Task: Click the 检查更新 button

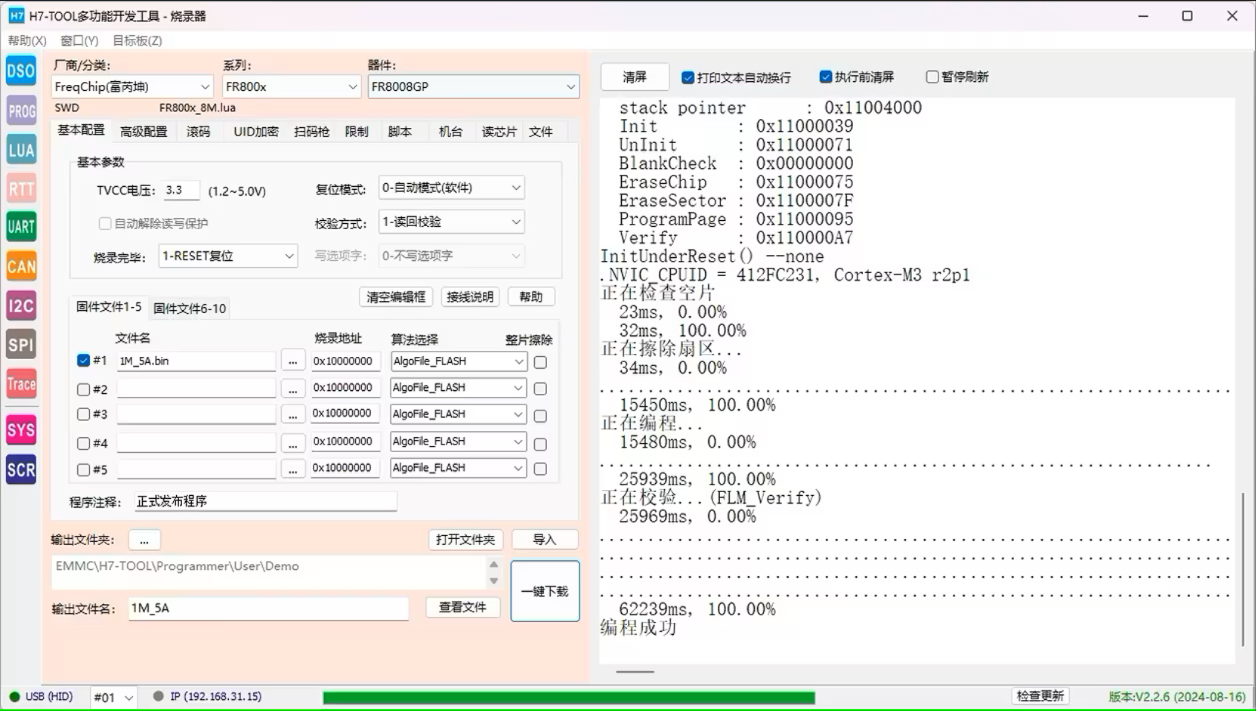Action: click(x=1040, y=696)
